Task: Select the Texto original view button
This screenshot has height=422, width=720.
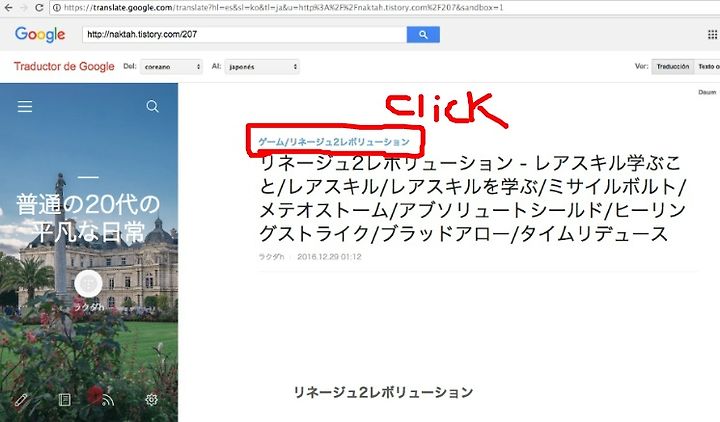Action: (x=708, y=67)
